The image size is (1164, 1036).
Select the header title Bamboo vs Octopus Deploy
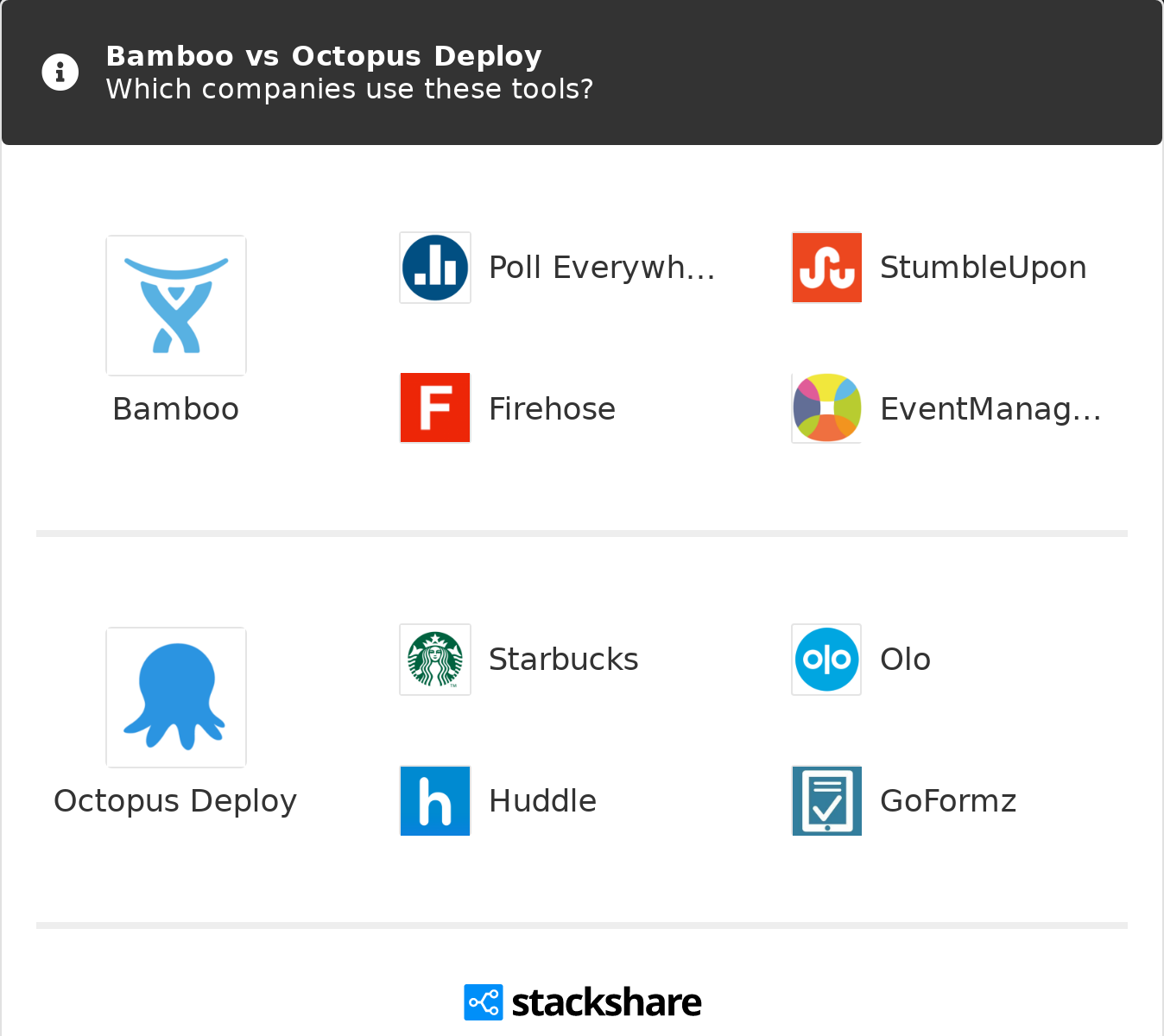tap(323, 55)
